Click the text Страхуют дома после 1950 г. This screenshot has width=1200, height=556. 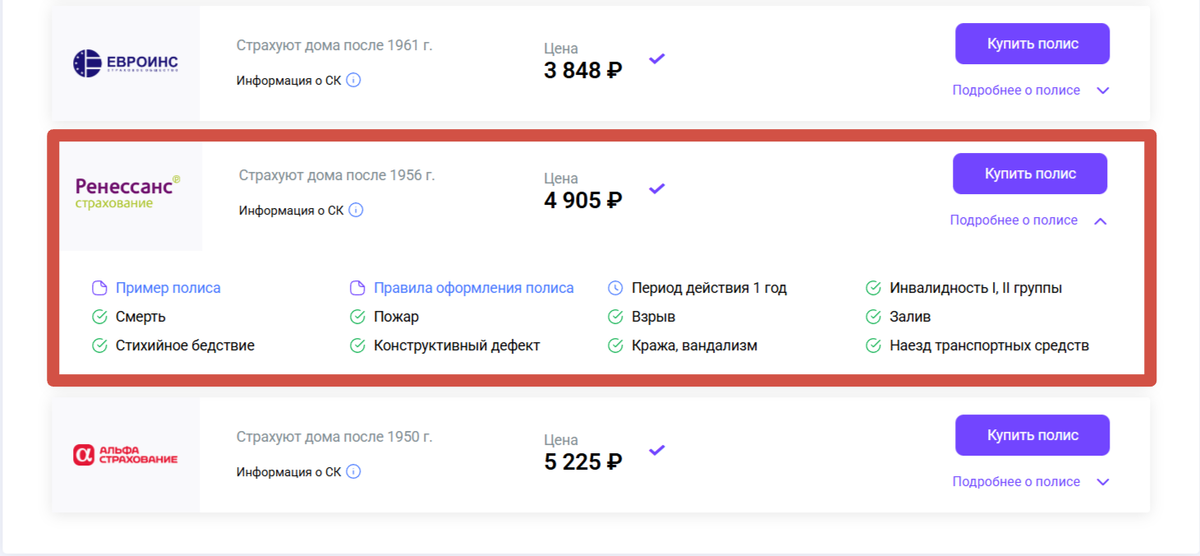coord(334,437)
